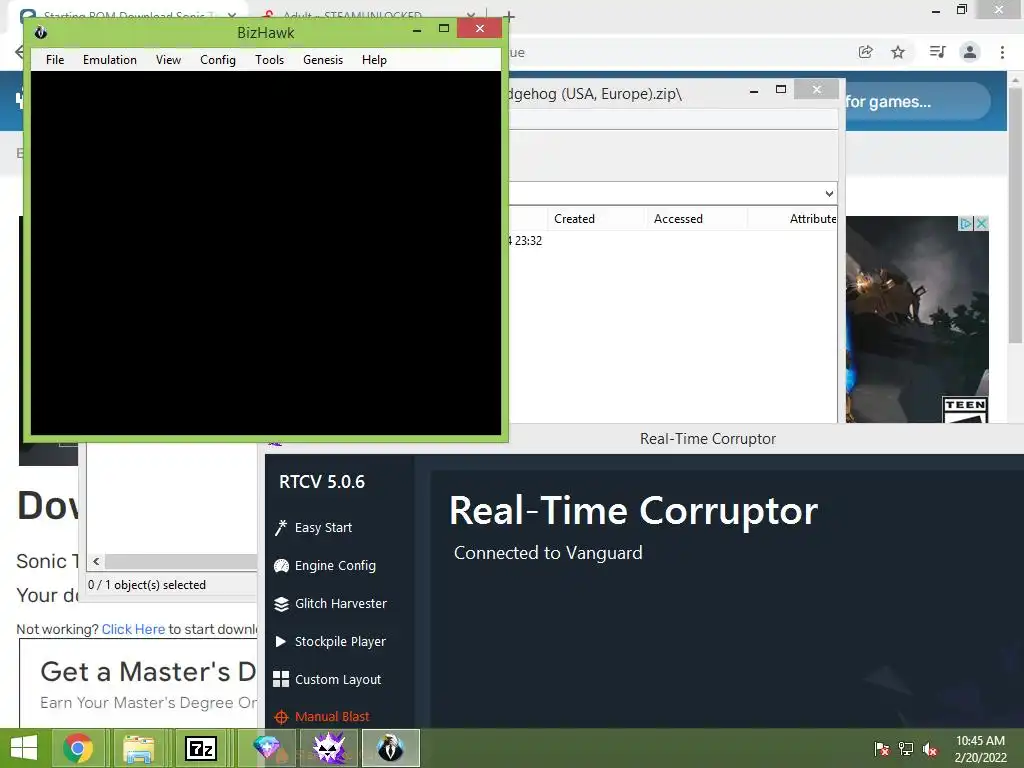Open the Help menu in BizHawk
The height and width of the screenshot is (768, 1024).
374,59
